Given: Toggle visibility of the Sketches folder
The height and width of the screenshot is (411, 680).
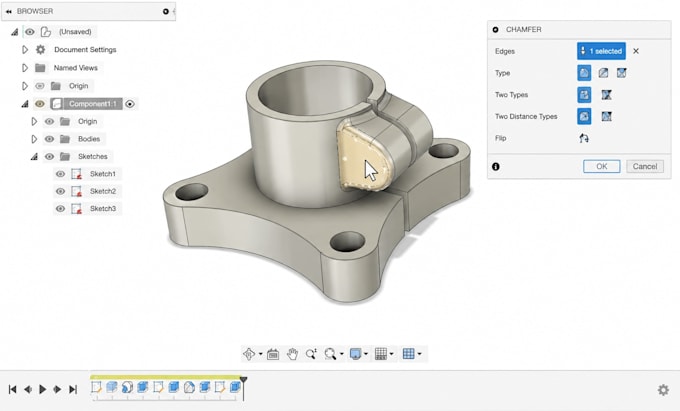Looking at the screenshot, I should (49, 156).
